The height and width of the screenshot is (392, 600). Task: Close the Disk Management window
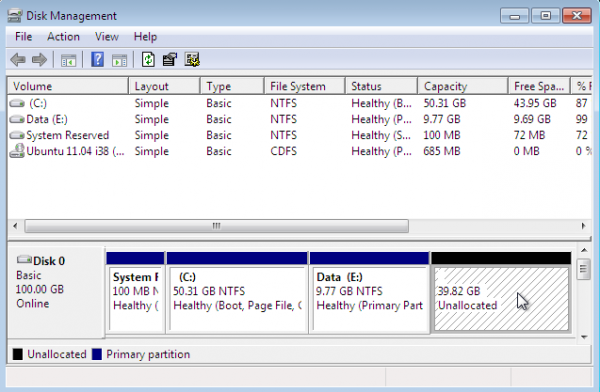(x=577, y=16)
